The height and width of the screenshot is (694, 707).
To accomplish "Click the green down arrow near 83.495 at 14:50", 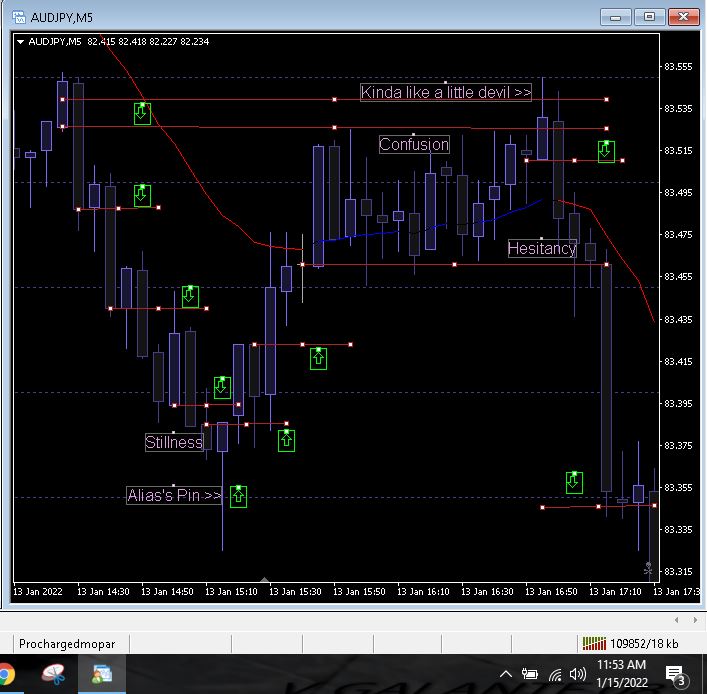I will (142, 196).
